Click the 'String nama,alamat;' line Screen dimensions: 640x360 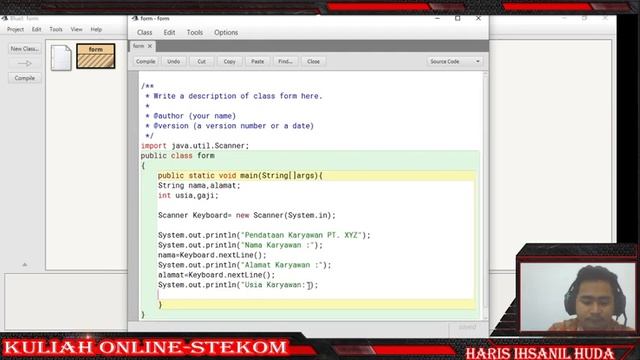pos(199,185)
